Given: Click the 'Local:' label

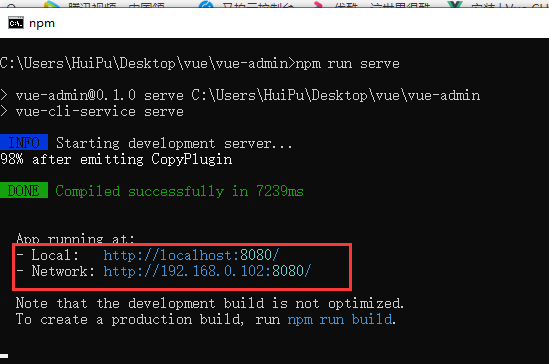Looking at the screenshot, I should pyautogui.click(x=55, y=255).
